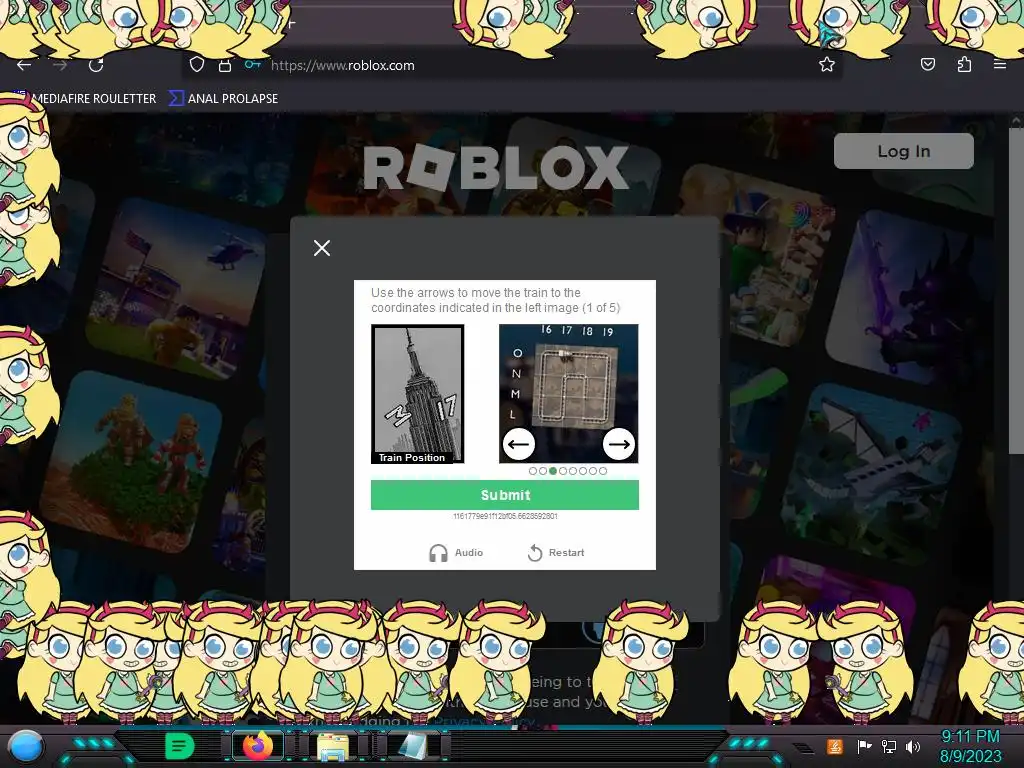This screenshot has height=768, width=1024.
Task: Open the Pocket save icon
Action: pos(927,64)
